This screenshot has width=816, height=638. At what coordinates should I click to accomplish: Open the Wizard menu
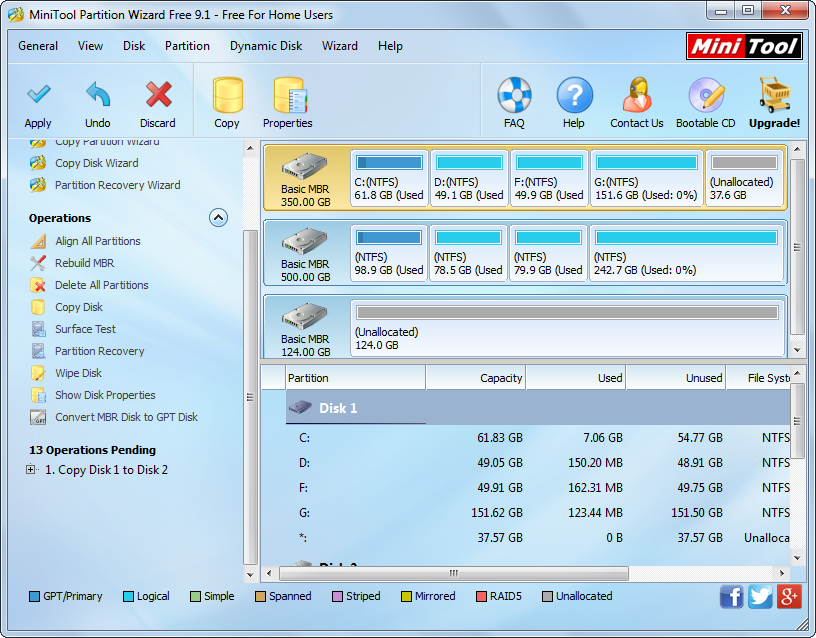(x=340, y=46)
